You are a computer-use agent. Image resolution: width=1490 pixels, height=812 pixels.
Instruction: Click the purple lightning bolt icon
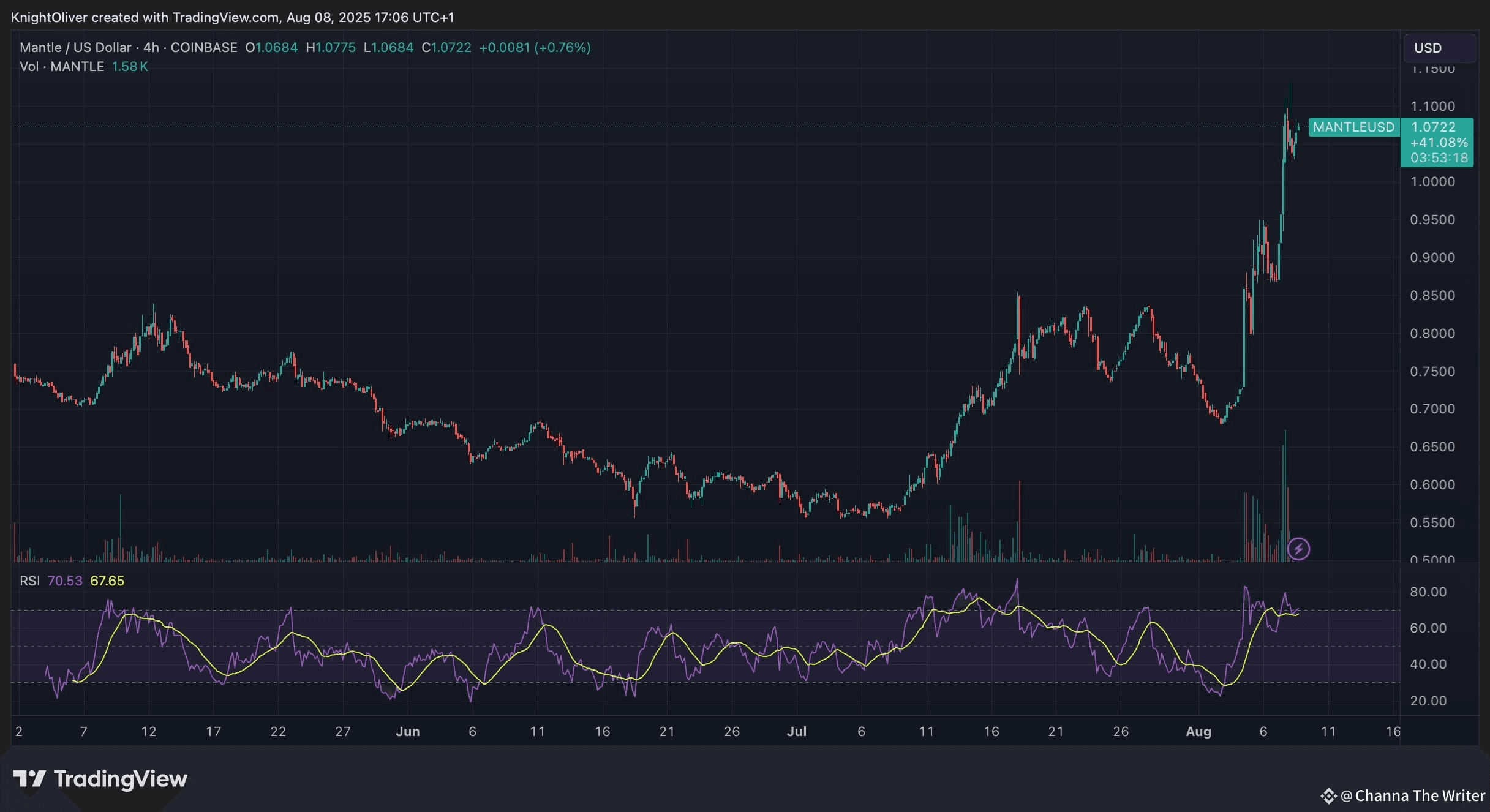(x=1298, y=549)
